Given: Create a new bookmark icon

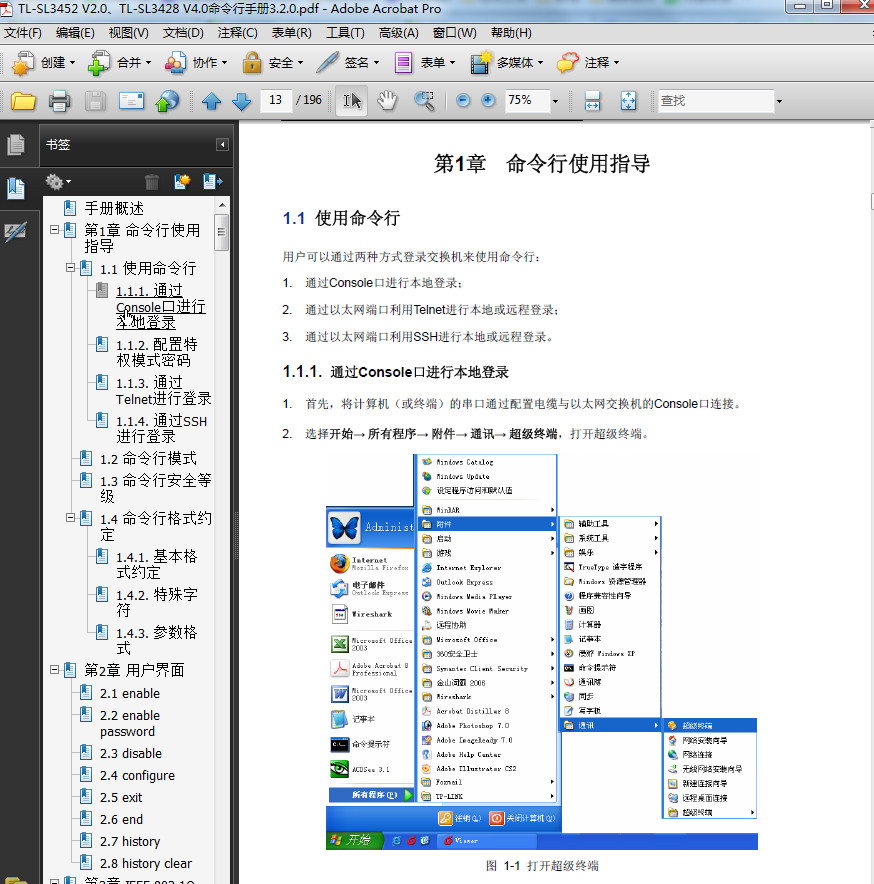Looking at the screenshot, I should 182,182.
